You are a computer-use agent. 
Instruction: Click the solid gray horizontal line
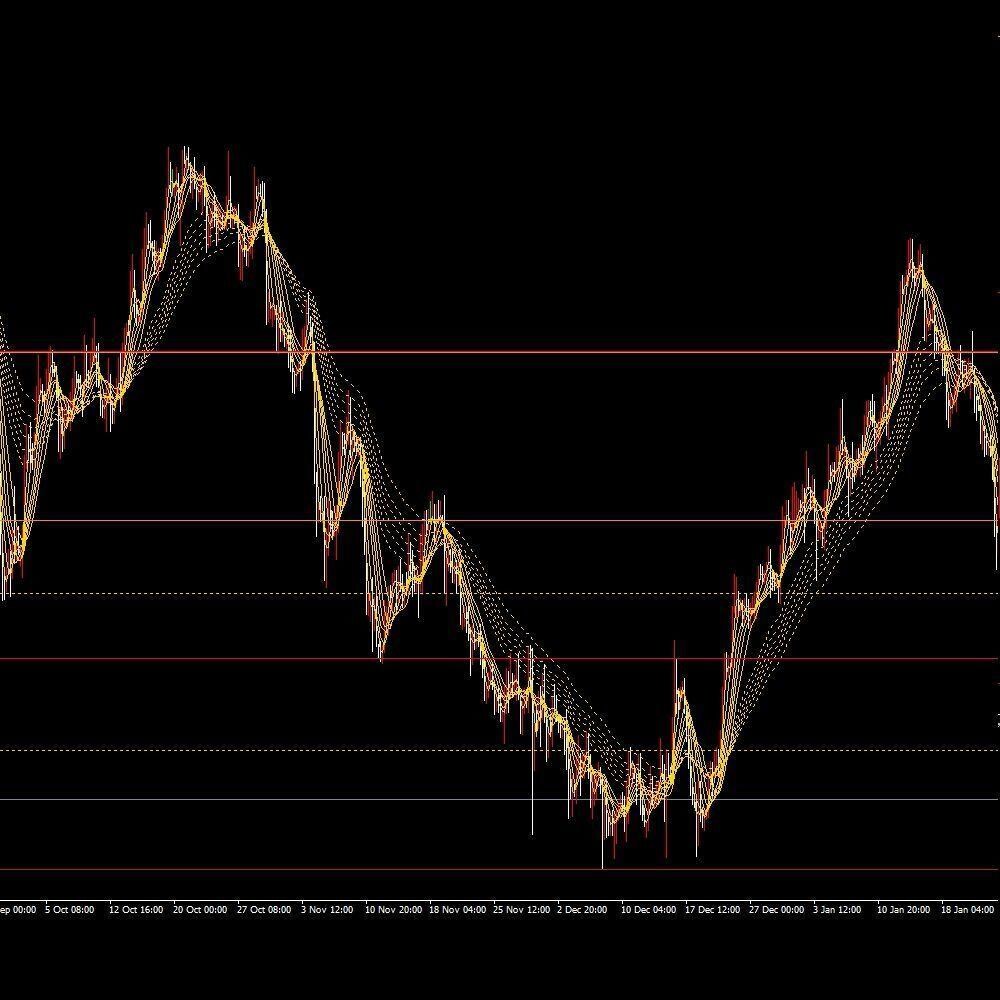point(500,799)
